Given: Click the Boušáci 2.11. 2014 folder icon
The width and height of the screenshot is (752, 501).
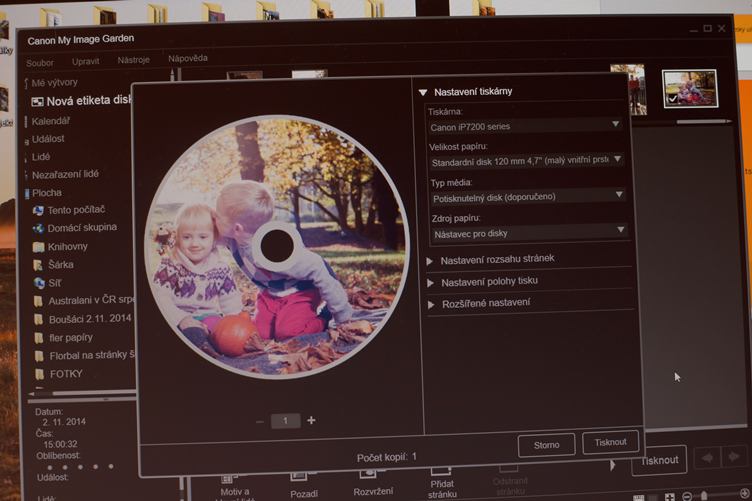Looking at the screenshot, I should (x=39, y=319).
